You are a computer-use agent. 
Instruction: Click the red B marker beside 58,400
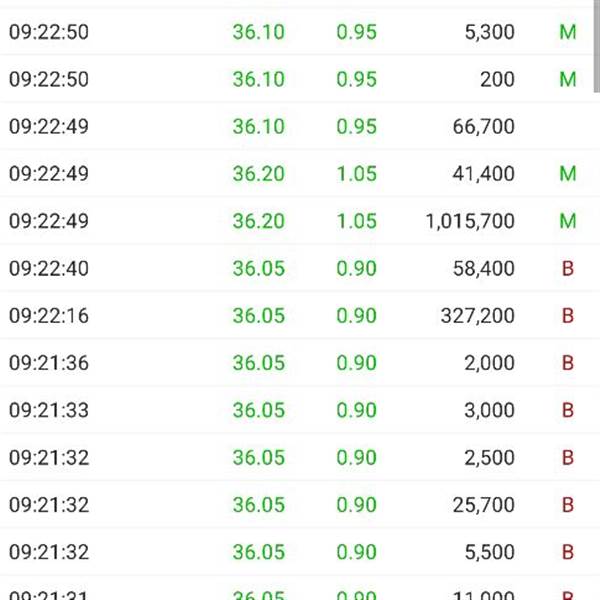click(x=568, y=268)
